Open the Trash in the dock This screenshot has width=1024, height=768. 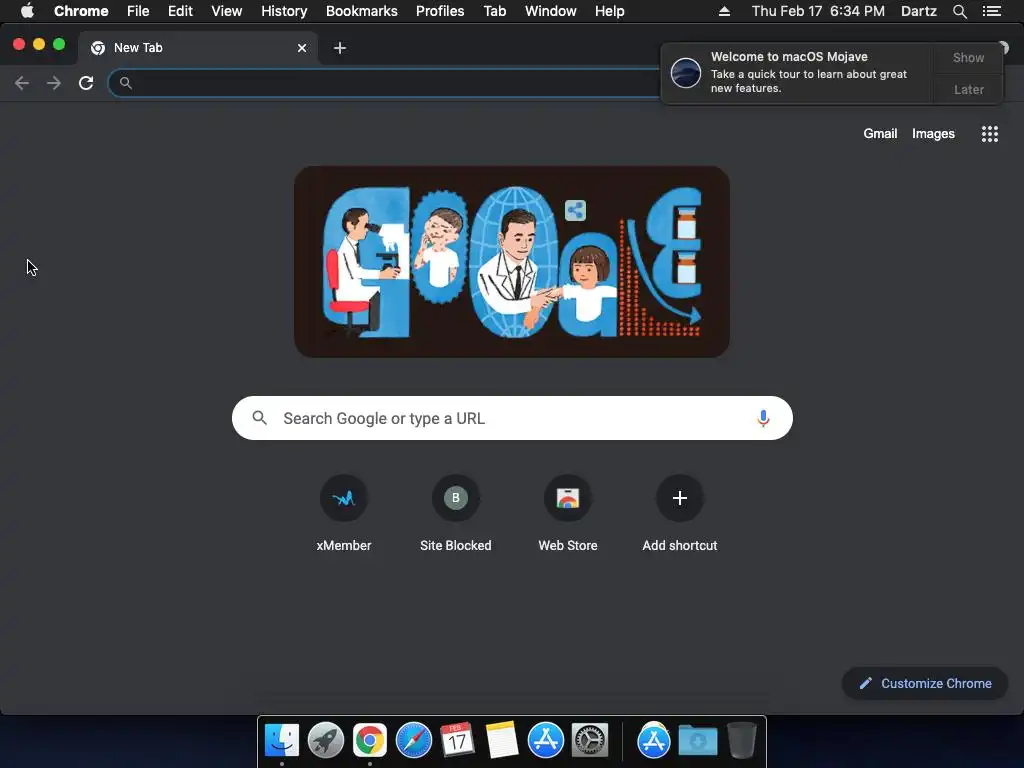[742, 740]
